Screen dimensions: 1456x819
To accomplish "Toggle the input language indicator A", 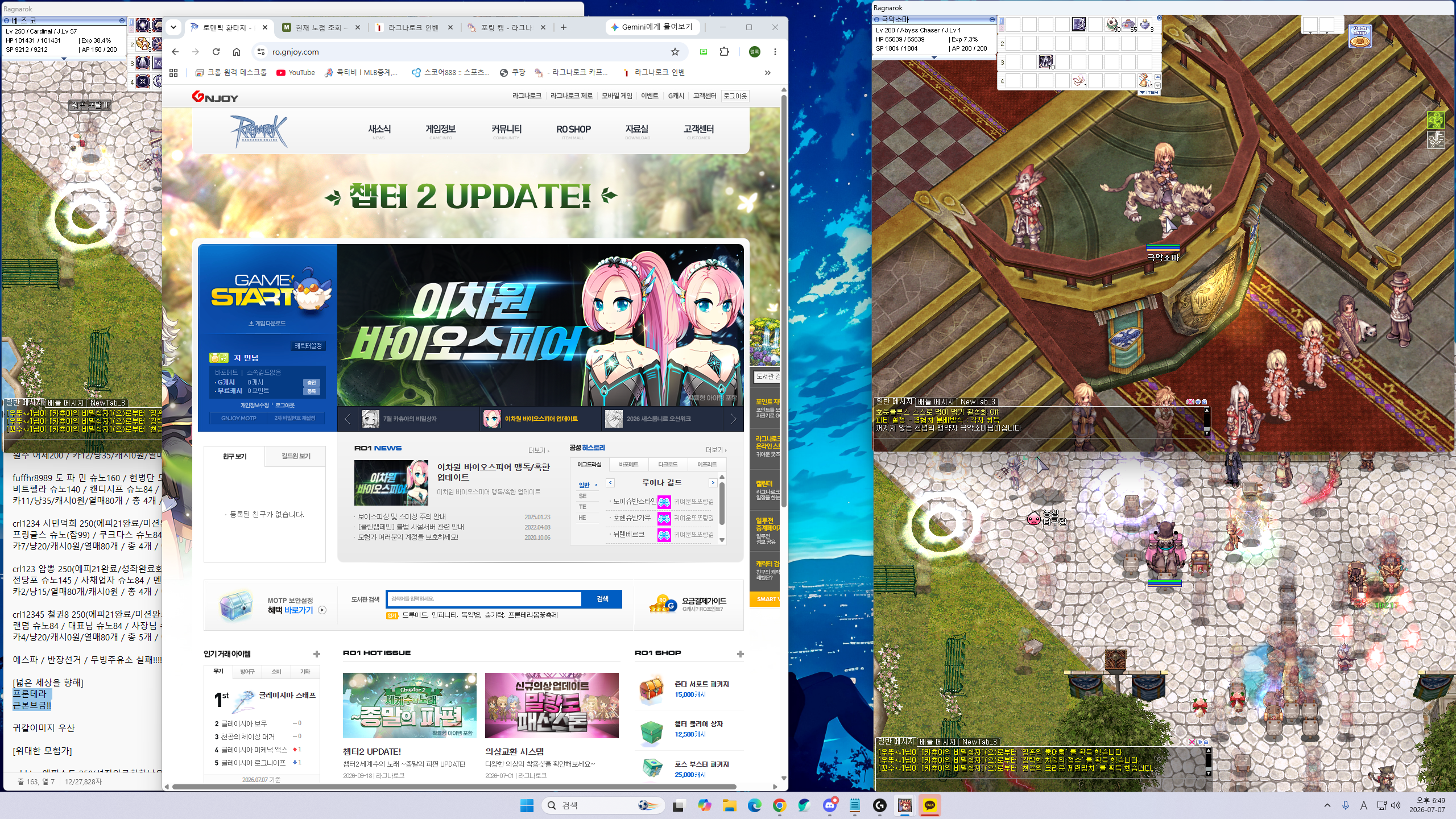I will point(1363,805).
